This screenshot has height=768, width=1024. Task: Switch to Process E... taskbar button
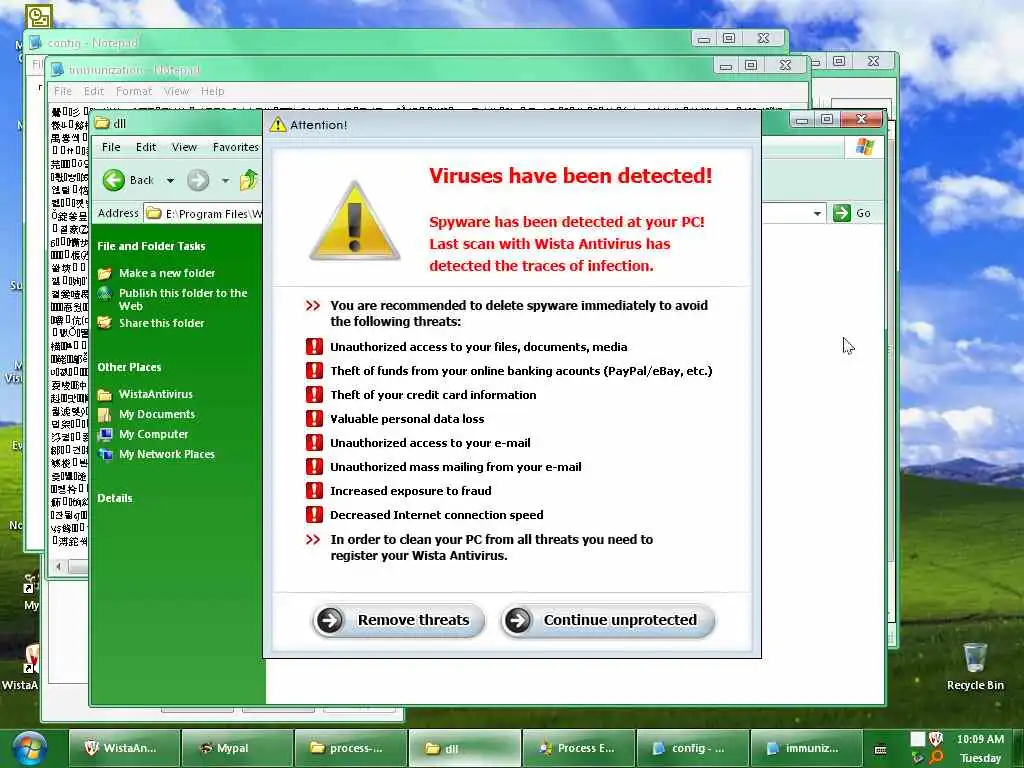[x=578, y=748]
